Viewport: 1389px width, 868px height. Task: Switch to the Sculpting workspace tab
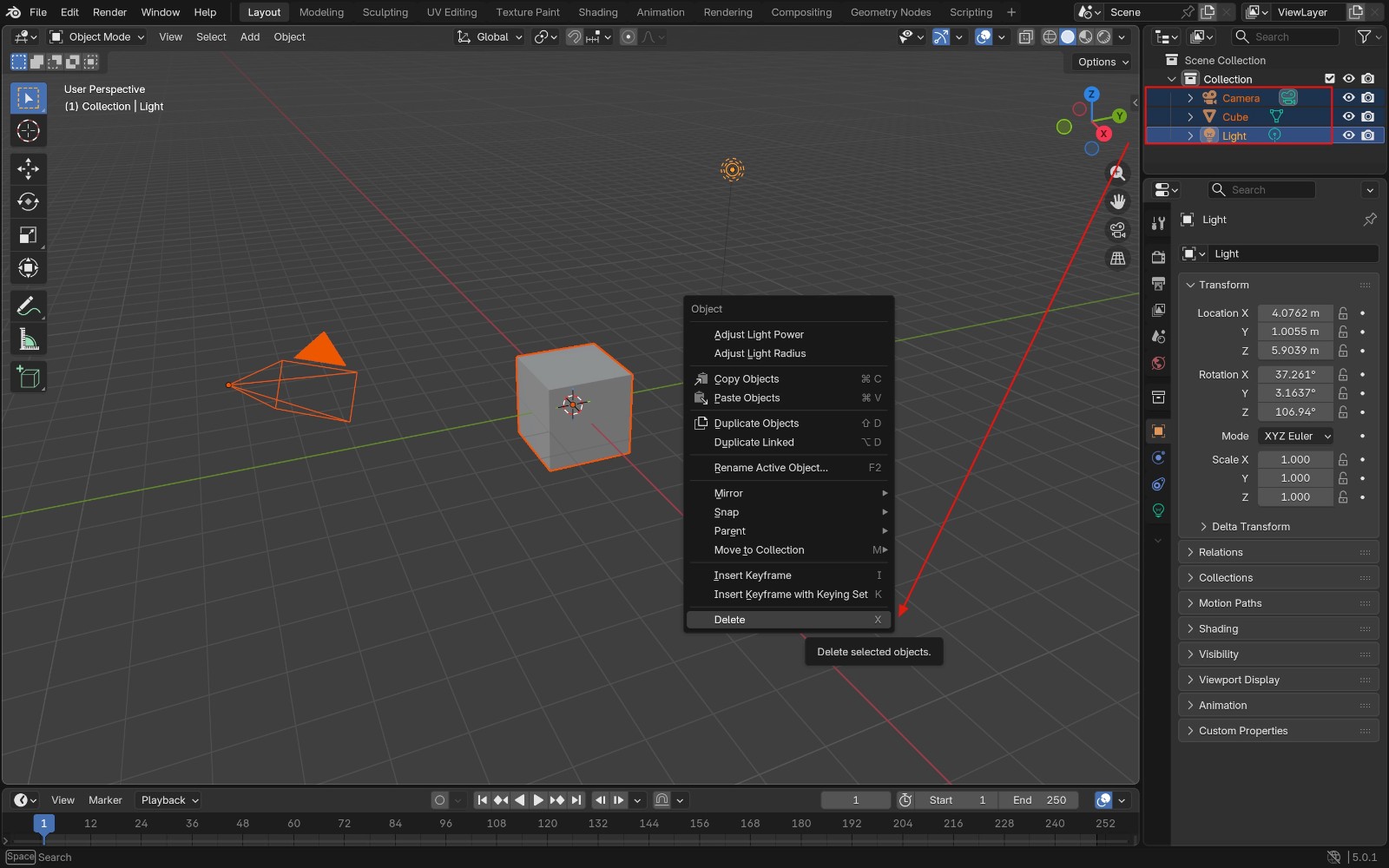click(x=385, y=12)
